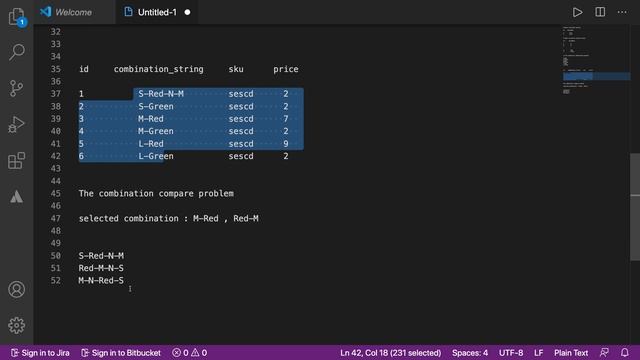640x360 pixels.
Task: Click 'M-Green' on line 40
Action: click(x=156, y=131)
